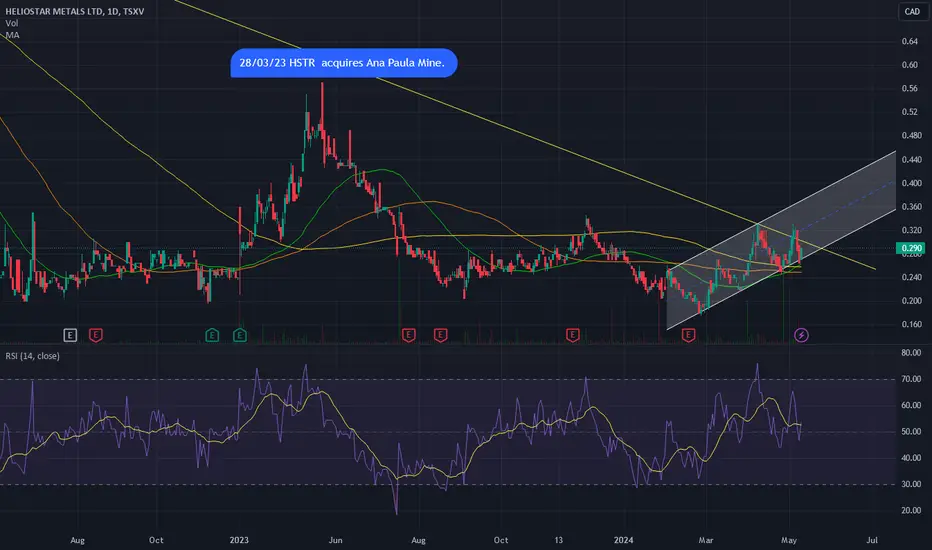Click the 0.56 price axis label
The image size is (932, 550).
point(909,88)
